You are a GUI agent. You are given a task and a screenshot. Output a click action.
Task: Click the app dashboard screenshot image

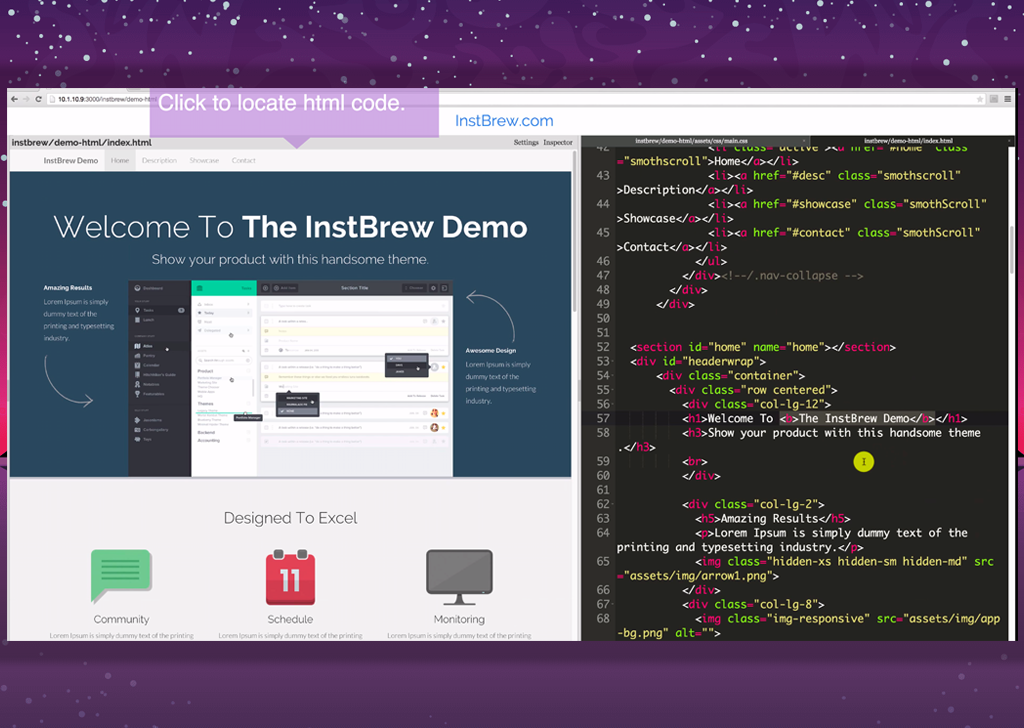pos(290,377)
